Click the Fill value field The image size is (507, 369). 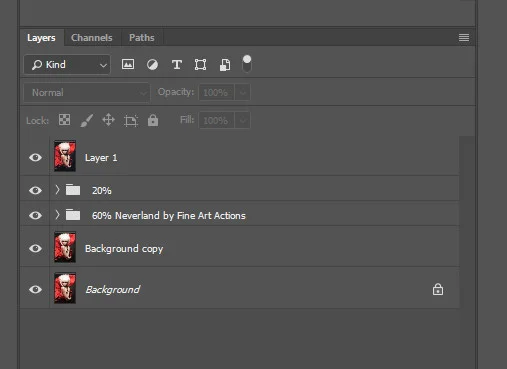(x=217, y=120)
